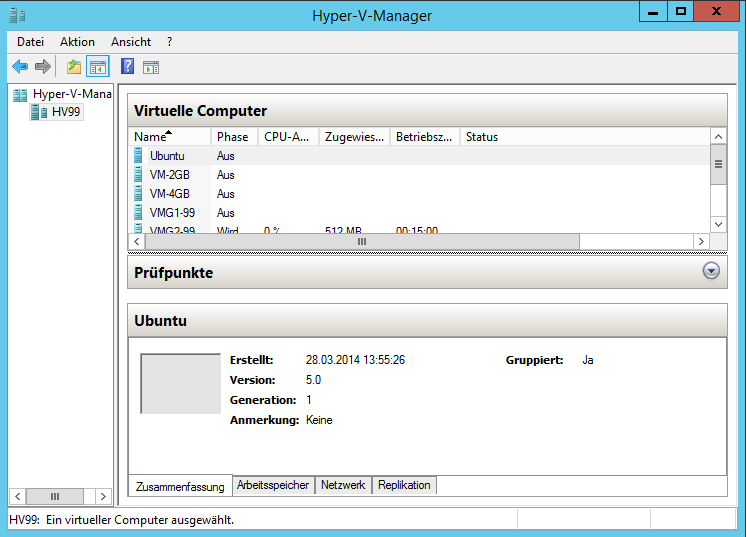The width and height of the screenshot is (746, 537).
Task: Close the Hyper-V-Manager window
Action: point(716,11)
